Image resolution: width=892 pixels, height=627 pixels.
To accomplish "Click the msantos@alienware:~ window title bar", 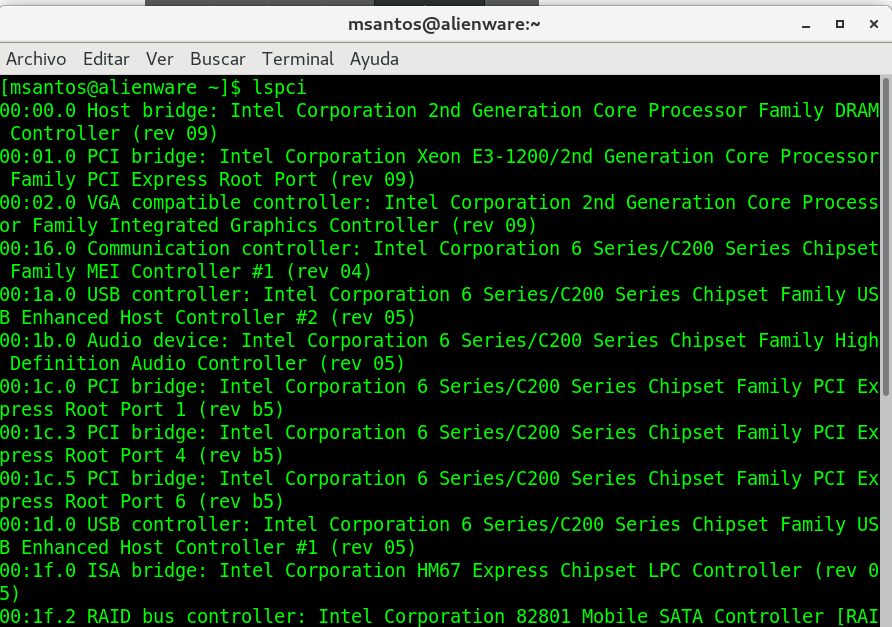I will click(445, 24).
